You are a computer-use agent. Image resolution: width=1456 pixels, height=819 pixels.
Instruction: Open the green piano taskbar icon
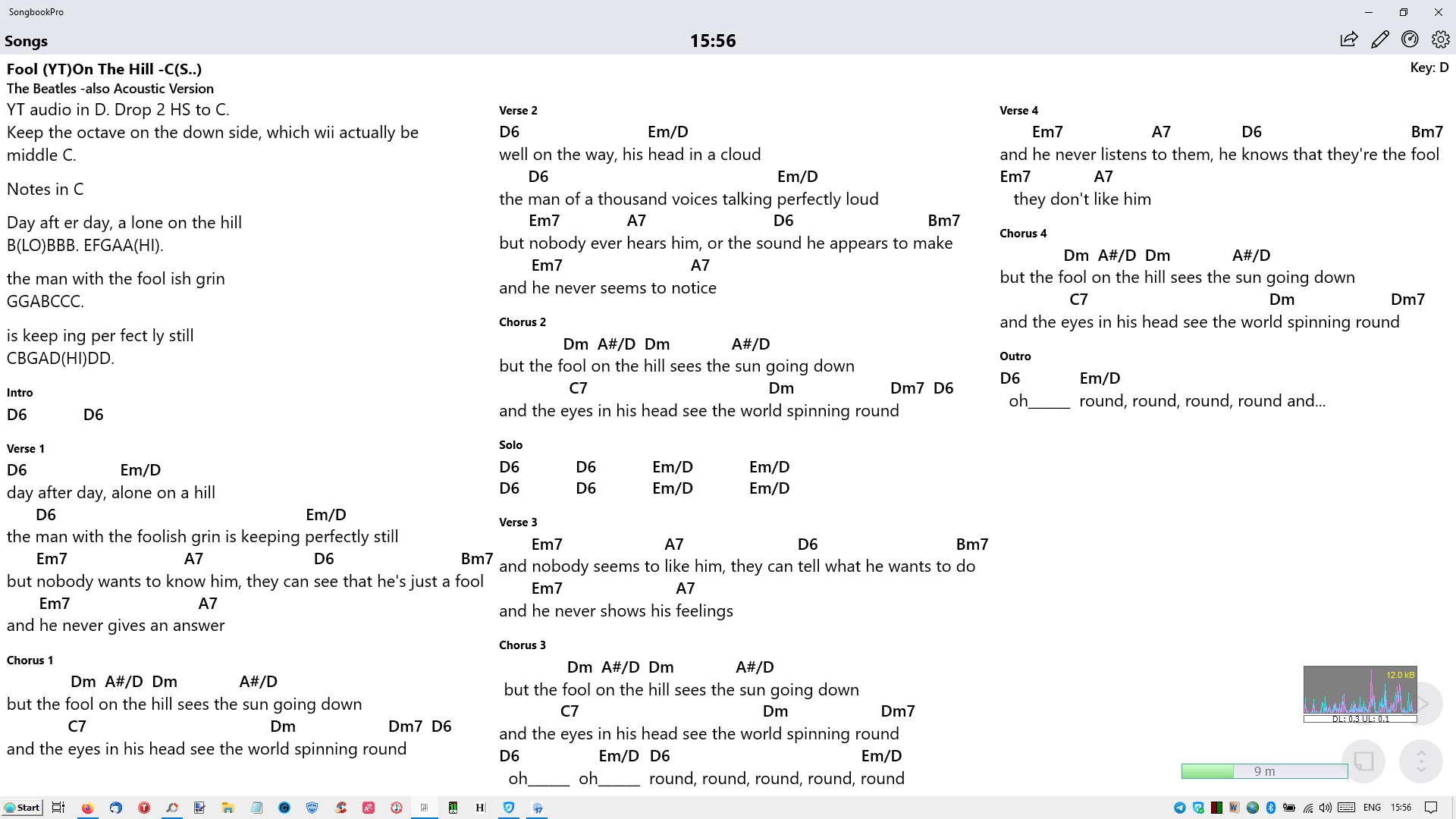[453, 808]
